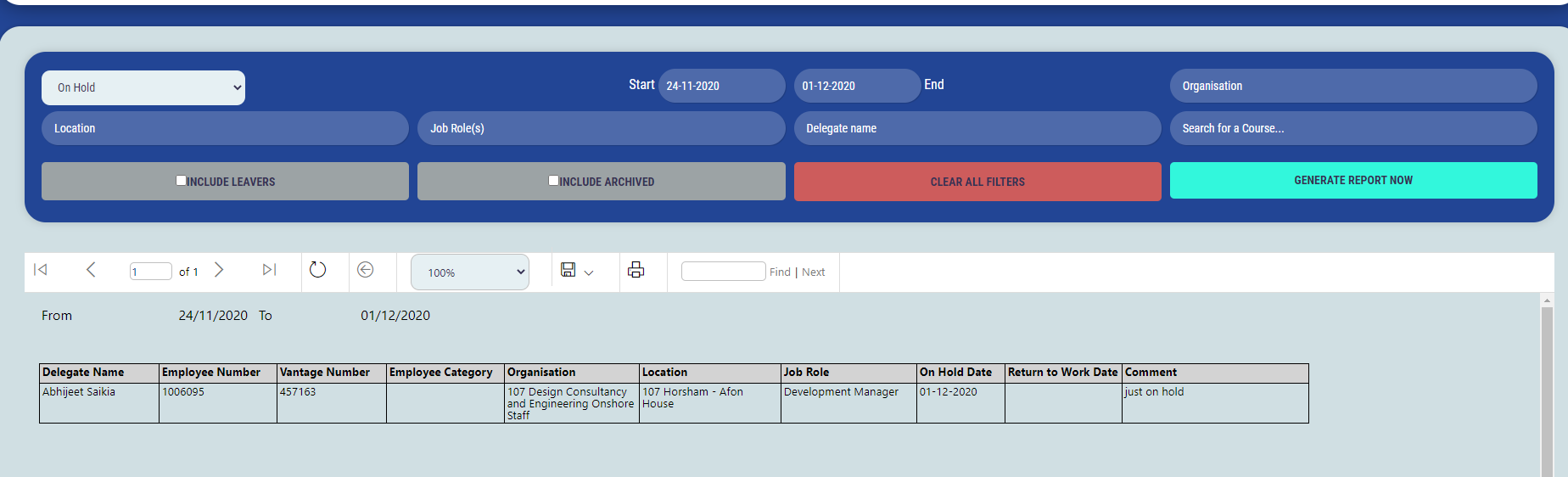1568x477 pixels.
Task: Click the Find link in toolbar
Action: [780, 272]
